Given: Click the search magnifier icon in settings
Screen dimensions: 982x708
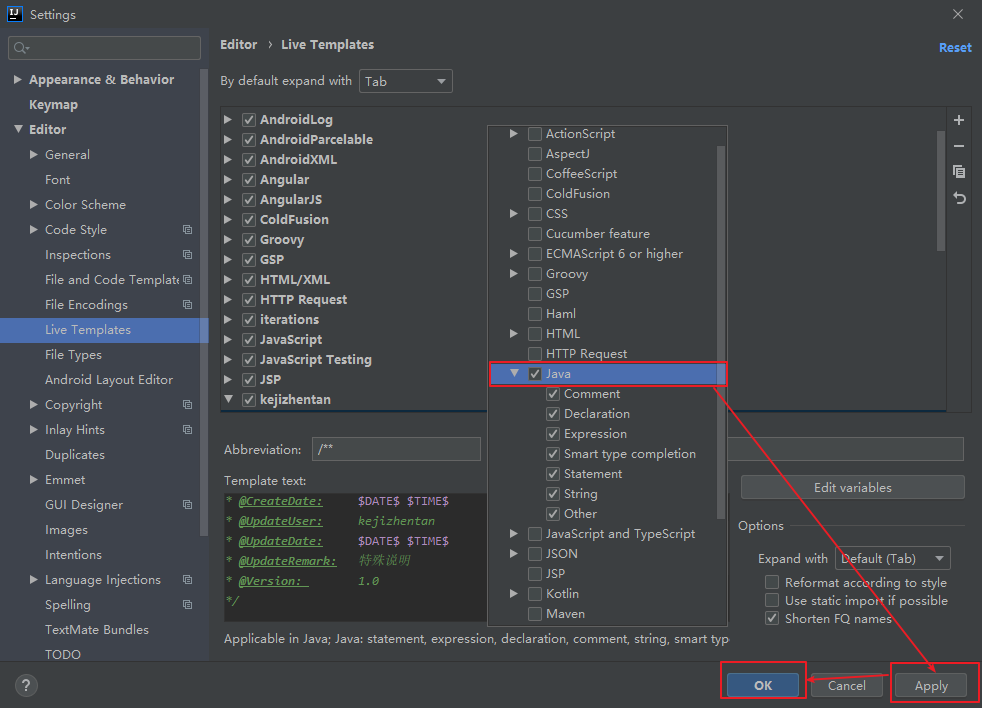Looking at the screenshot, I should point(20,48).
